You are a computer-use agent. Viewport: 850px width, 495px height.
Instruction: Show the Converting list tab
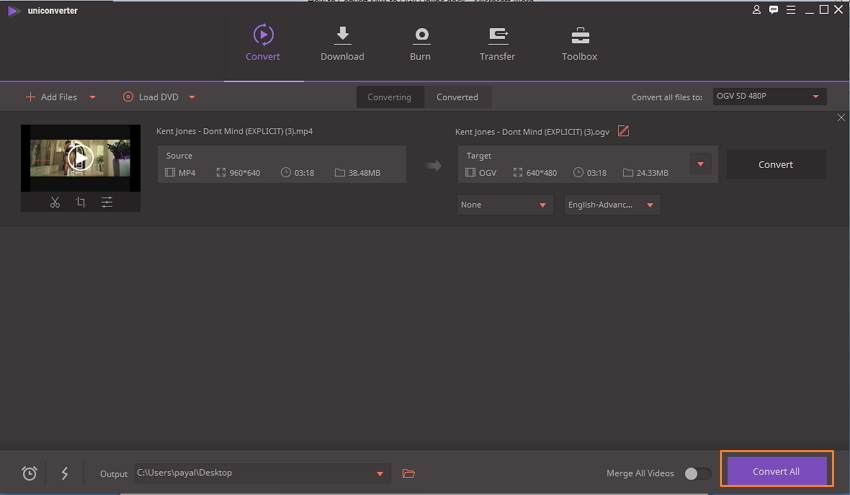(389, 97)
